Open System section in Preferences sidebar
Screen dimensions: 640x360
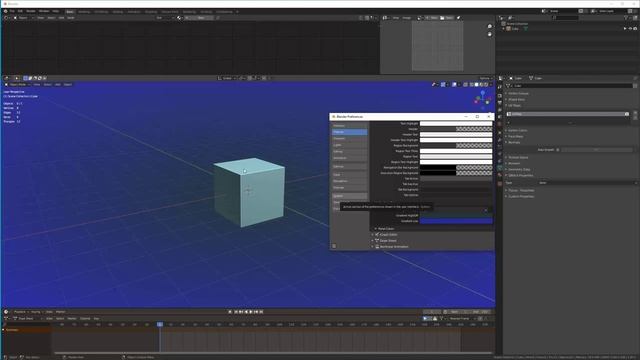349,196
